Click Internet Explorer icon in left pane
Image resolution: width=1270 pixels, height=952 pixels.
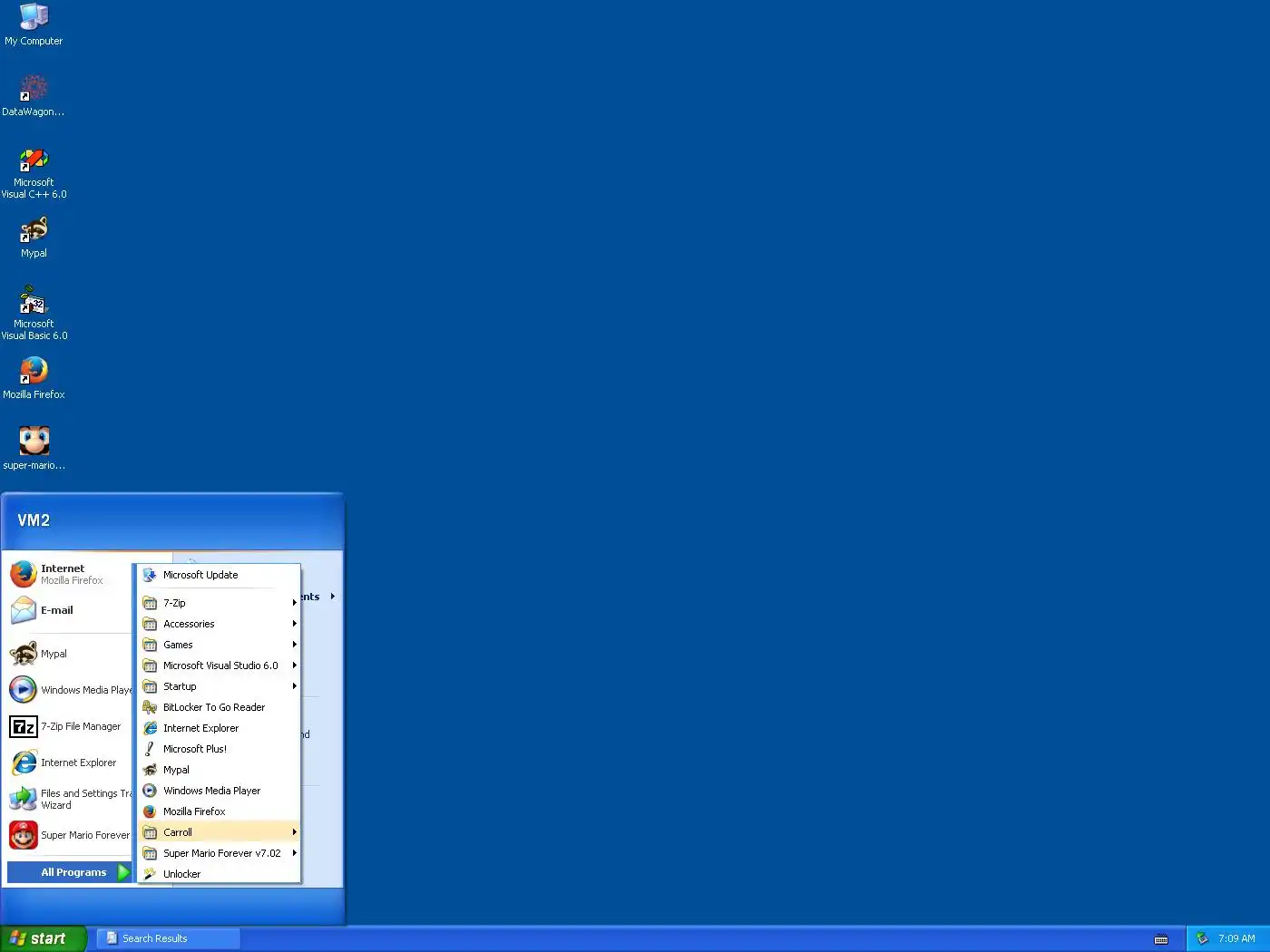click(x=24, y=763)
